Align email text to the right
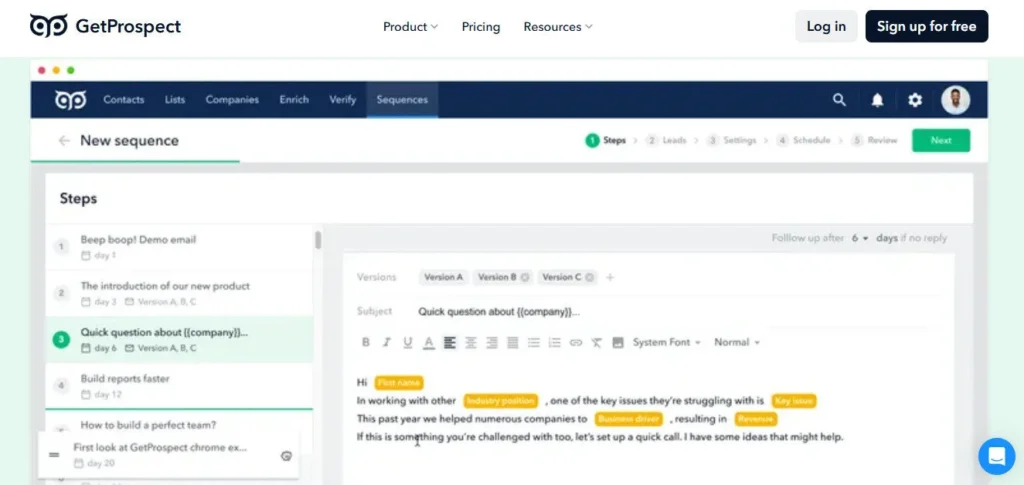Screen dimensions: 1024x485 click(492, 343)
